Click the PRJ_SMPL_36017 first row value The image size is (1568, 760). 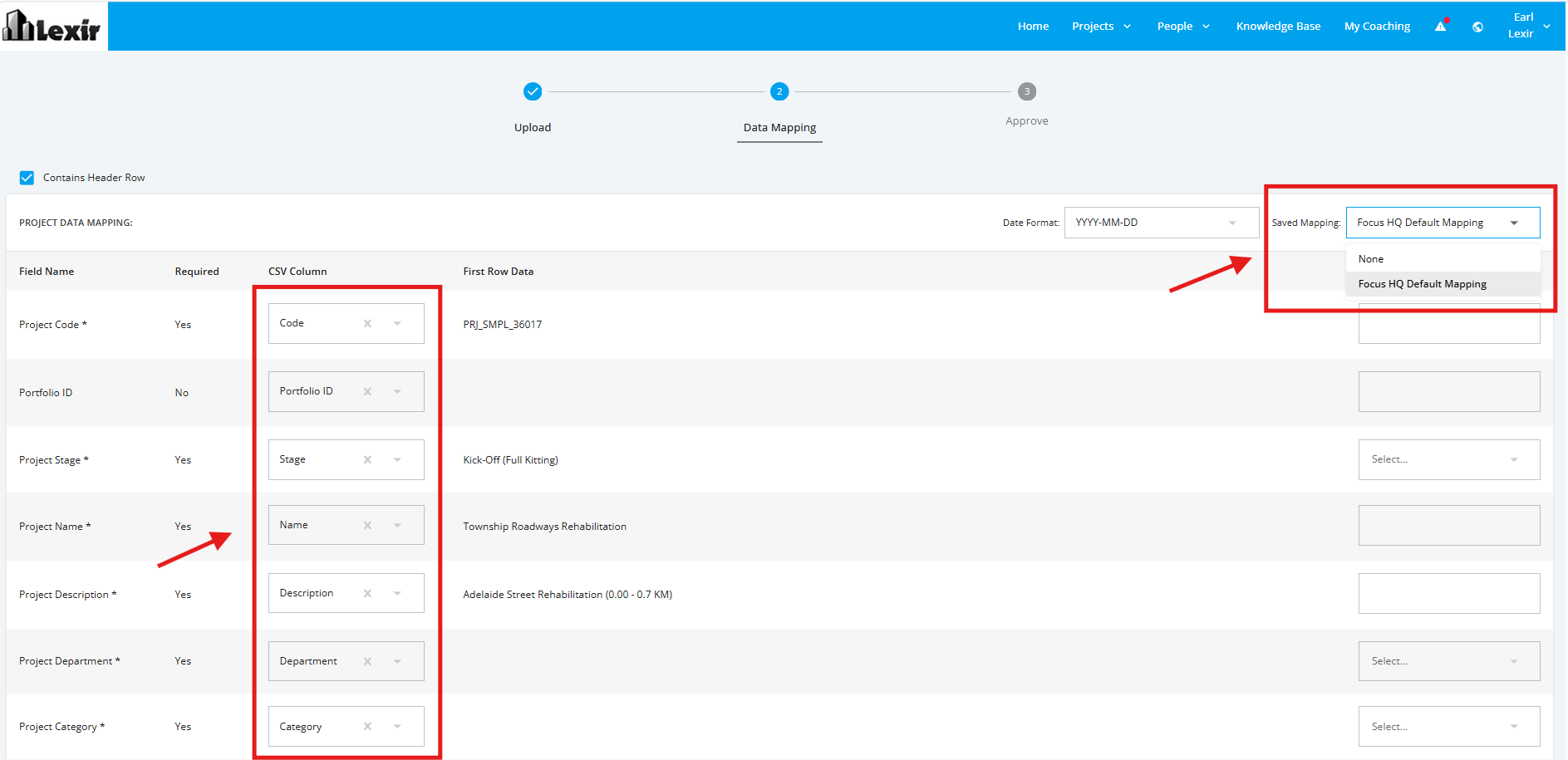click(503, 325)
